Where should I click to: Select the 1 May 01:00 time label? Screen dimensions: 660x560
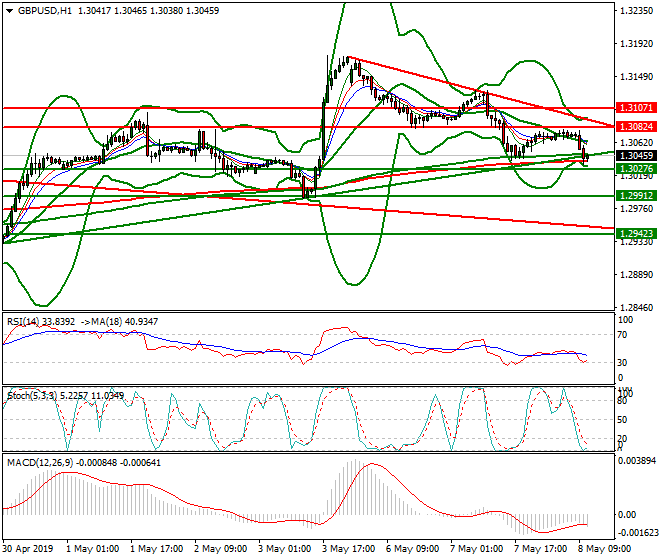click(x=93, y=549)
